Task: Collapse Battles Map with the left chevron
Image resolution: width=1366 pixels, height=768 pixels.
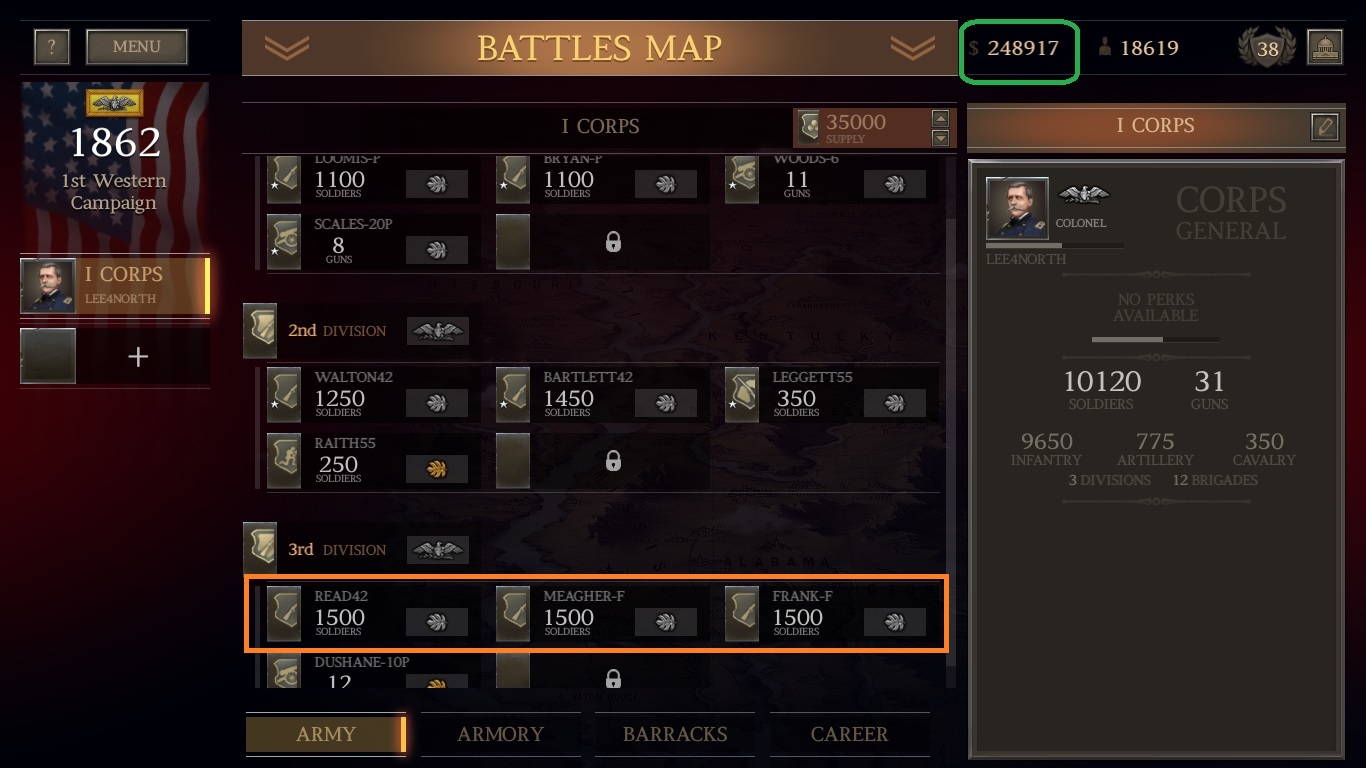Action: coord(287,47)
